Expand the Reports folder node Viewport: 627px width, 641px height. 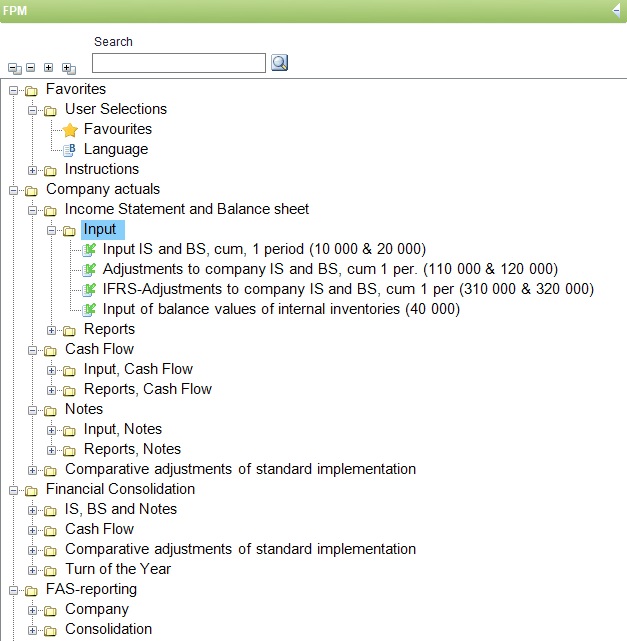(x=51, y=330)
